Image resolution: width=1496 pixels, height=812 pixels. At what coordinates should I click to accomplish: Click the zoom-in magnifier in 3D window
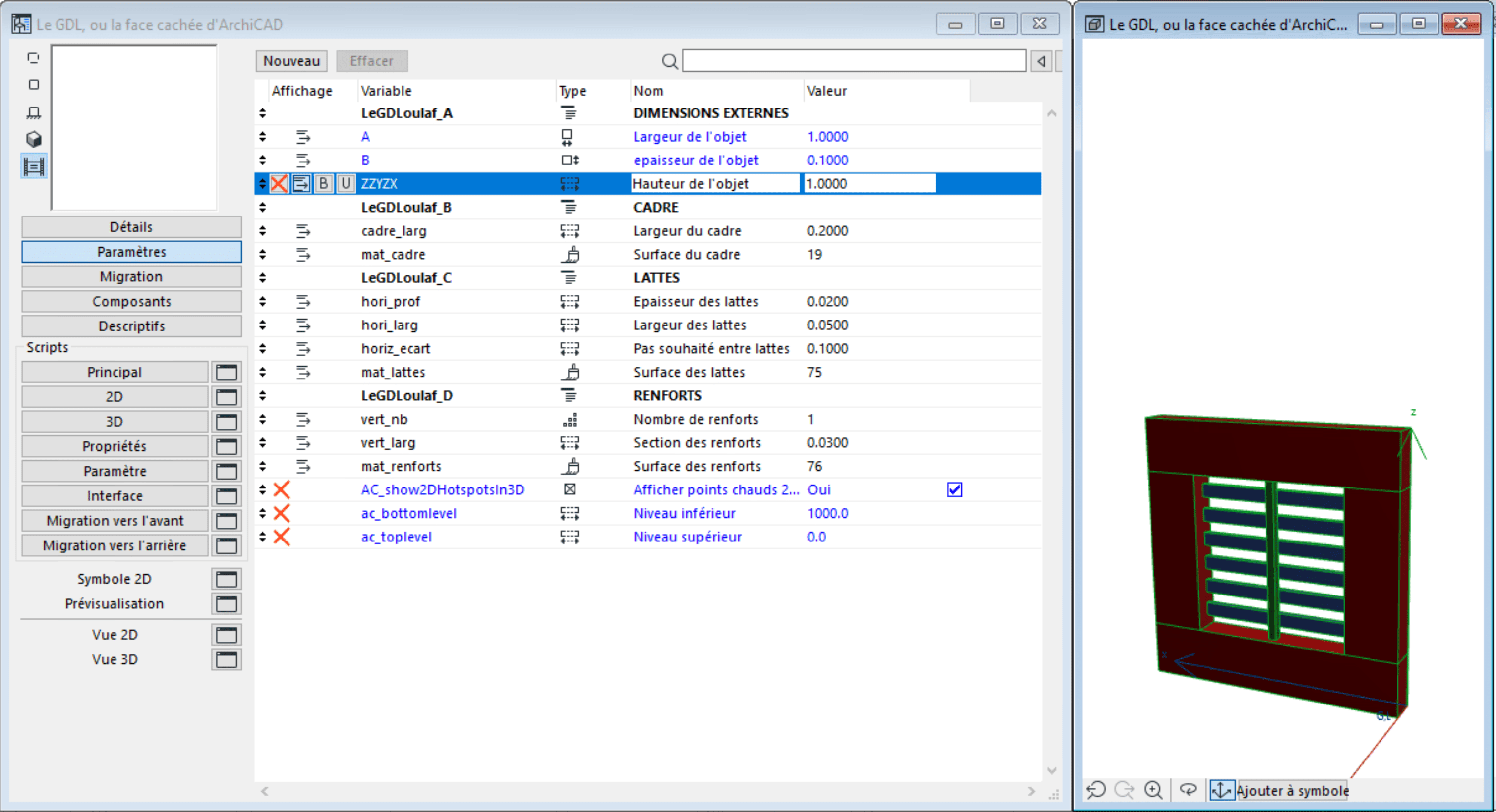(1153, 790)
